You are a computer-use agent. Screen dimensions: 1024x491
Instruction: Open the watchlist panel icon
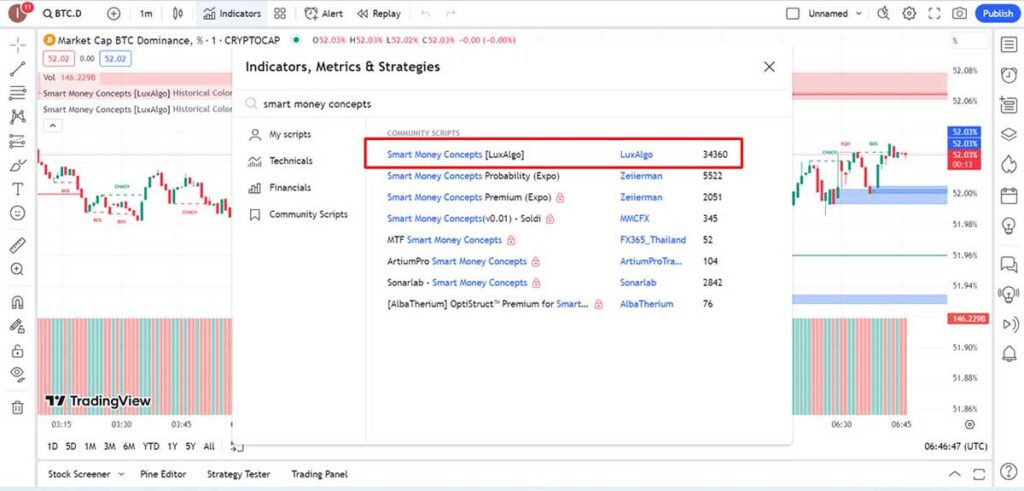coord(1009,44)
